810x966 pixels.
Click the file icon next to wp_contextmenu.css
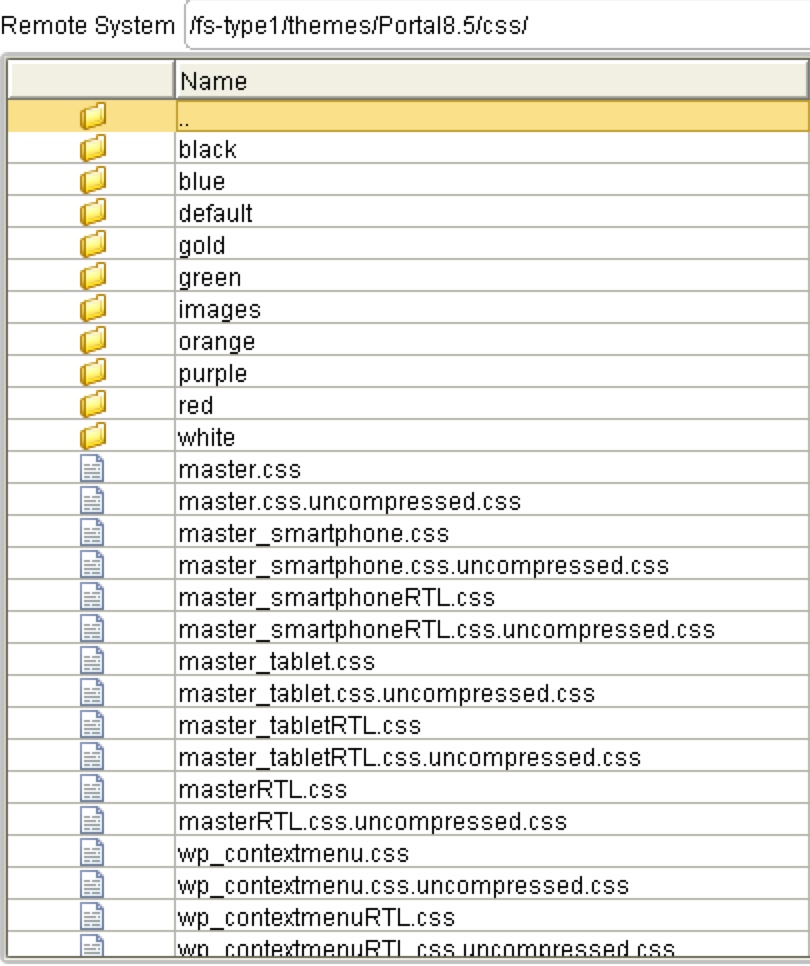point(90,853)
